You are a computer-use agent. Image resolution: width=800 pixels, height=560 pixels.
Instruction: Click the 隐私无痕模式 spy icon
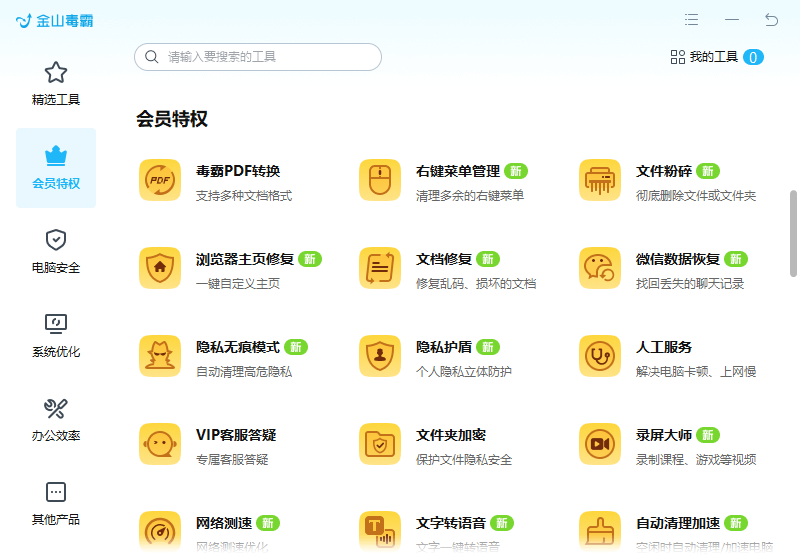pos(160,356)
